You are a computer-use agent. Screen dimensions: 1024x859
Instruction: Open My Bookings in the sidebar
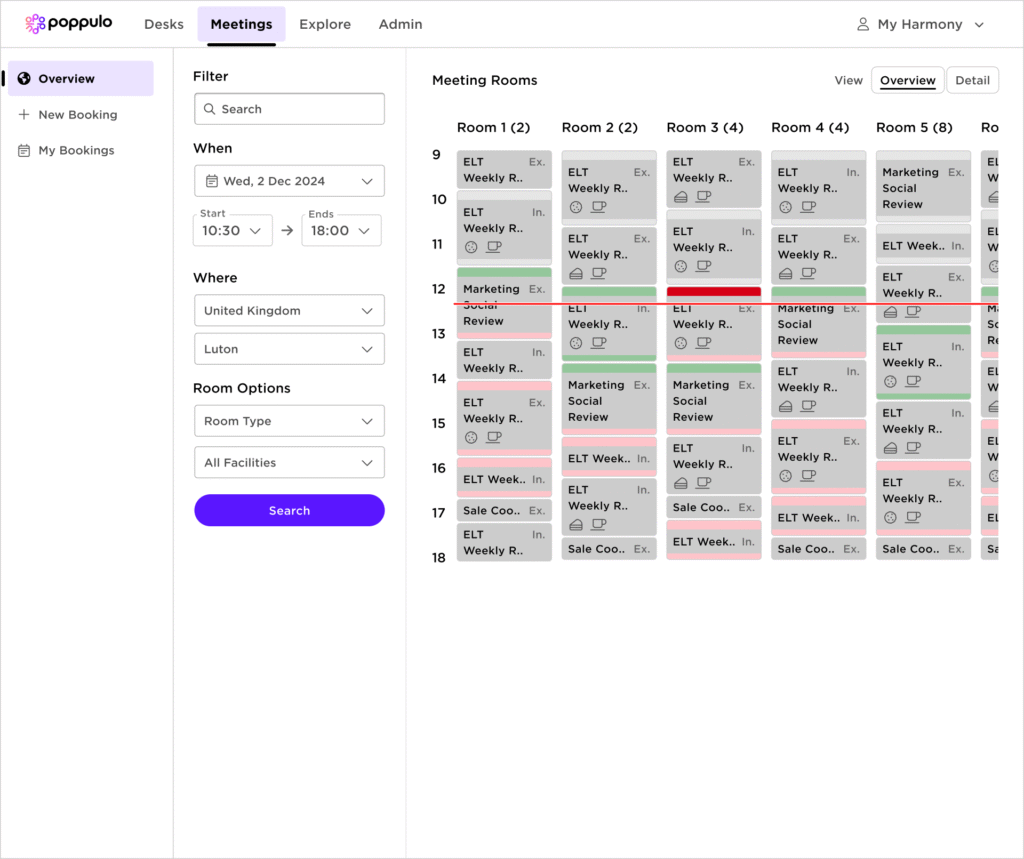(x=76, y=151)
